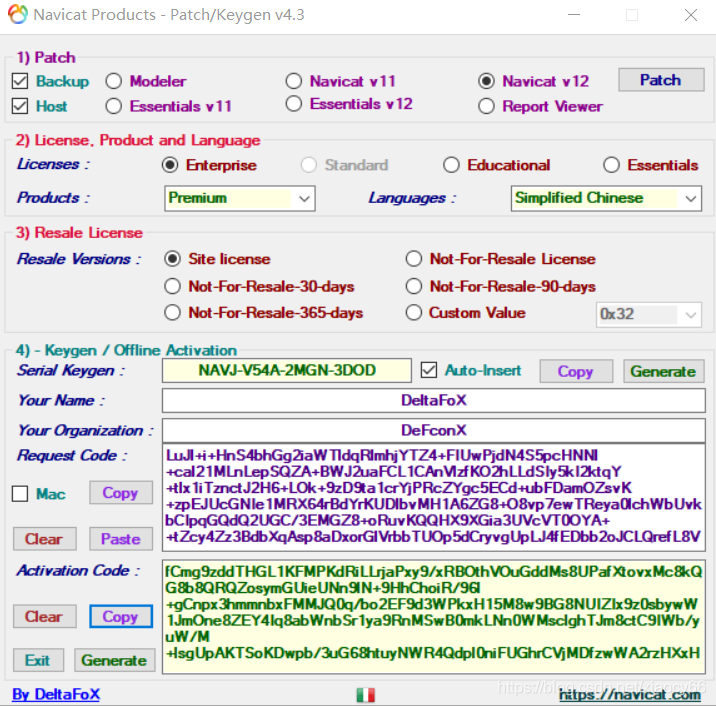Choose Not-For-Resale-30-days option
Image resolution: width=716 pixels, height=706 pixels.
pyautogui.click(x=172, y=286)
